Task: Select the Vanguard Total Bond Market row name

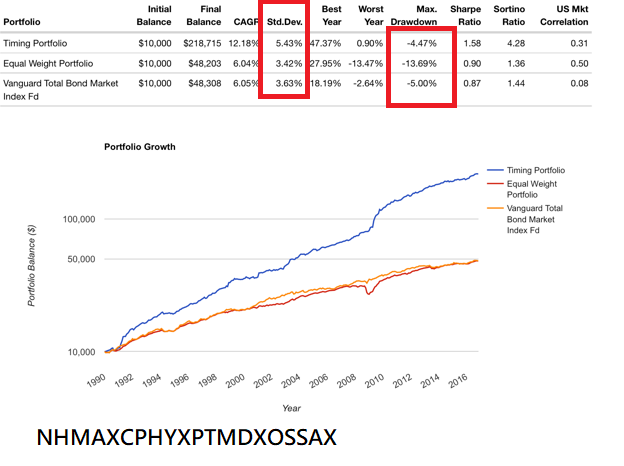Action: [x=60, y=90]
